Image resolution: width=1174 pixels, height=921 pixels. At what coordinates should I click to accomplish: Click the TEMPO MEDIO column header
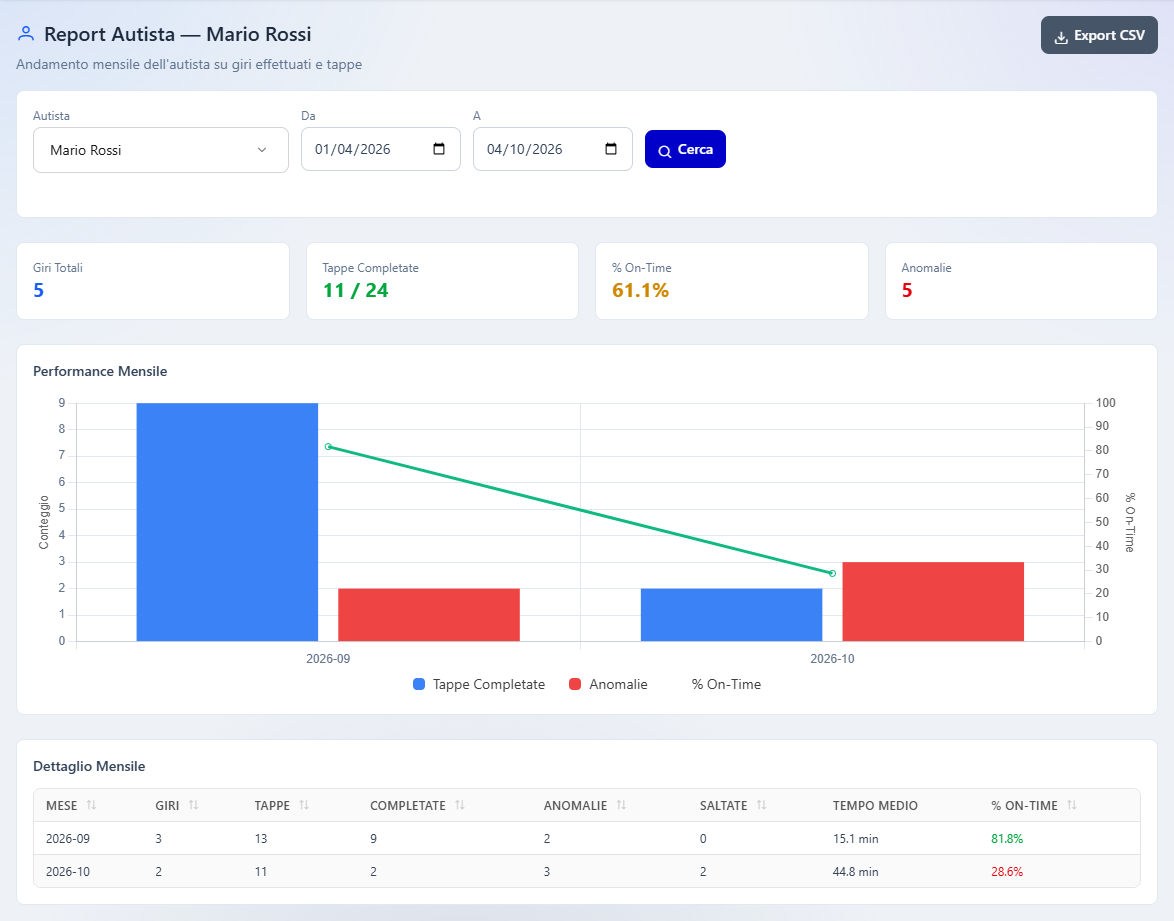coord(875,806)
